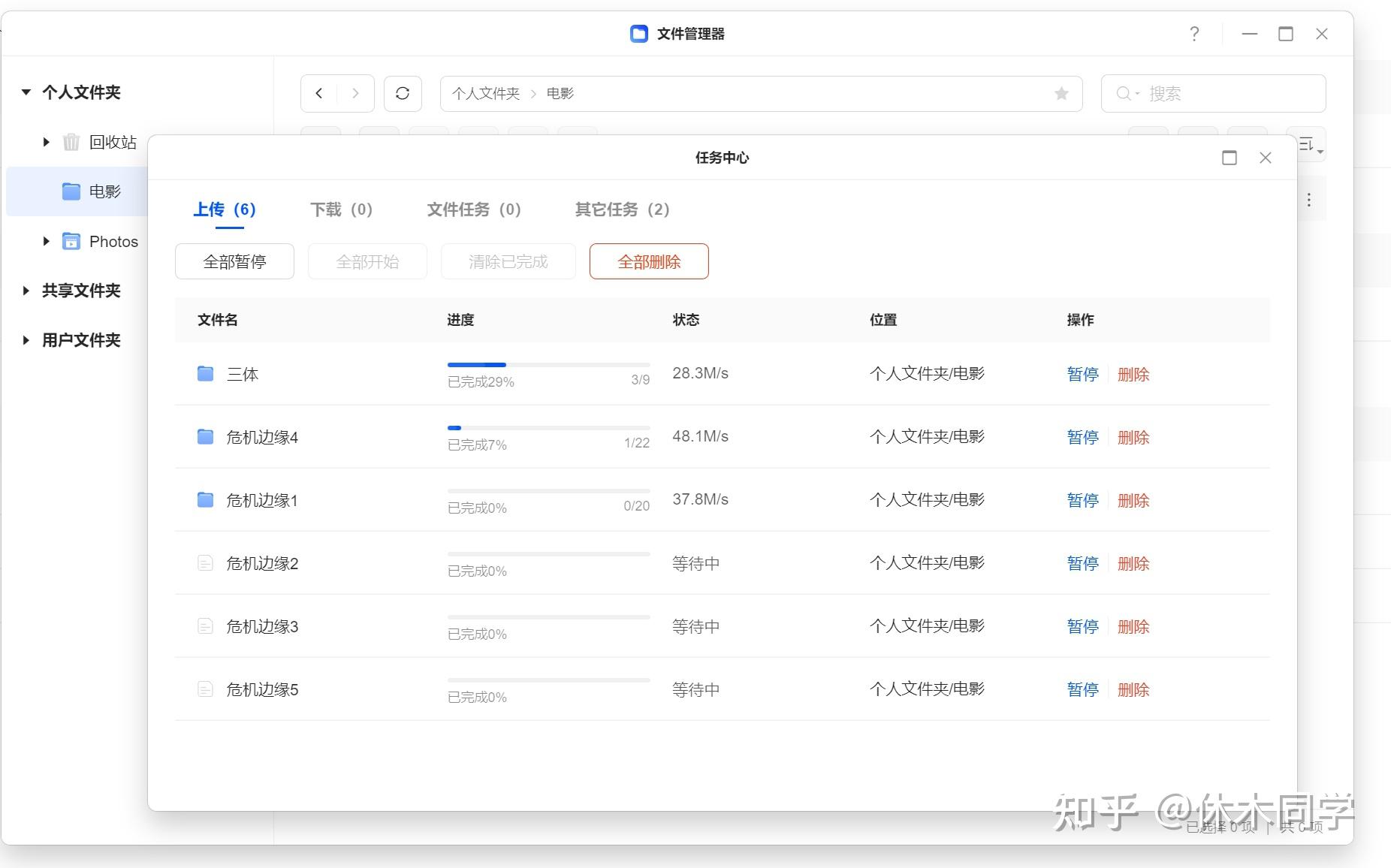Click the 37.8M/s speed value
Image resolution: width=1391 pixels, height=868 pixels.
point(700,499)
